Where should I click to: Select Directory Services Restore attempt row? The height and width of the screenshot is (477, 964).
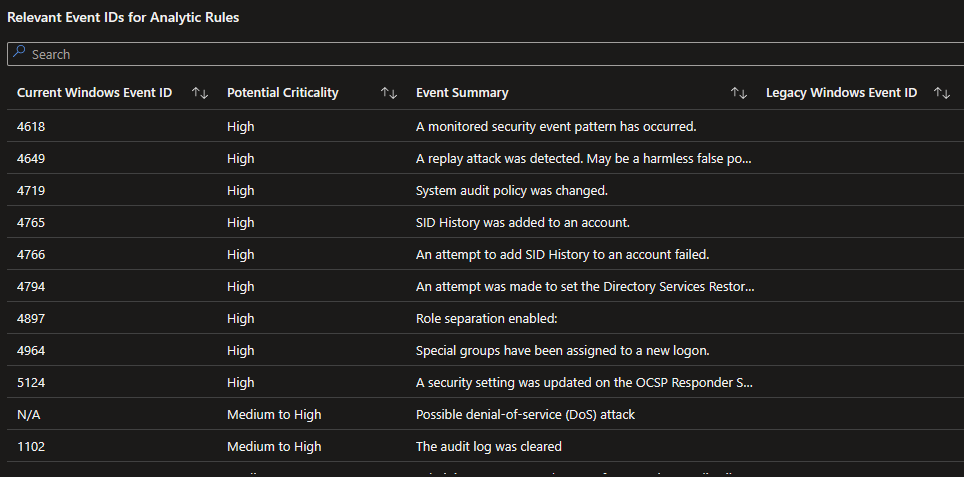[585, 286]
